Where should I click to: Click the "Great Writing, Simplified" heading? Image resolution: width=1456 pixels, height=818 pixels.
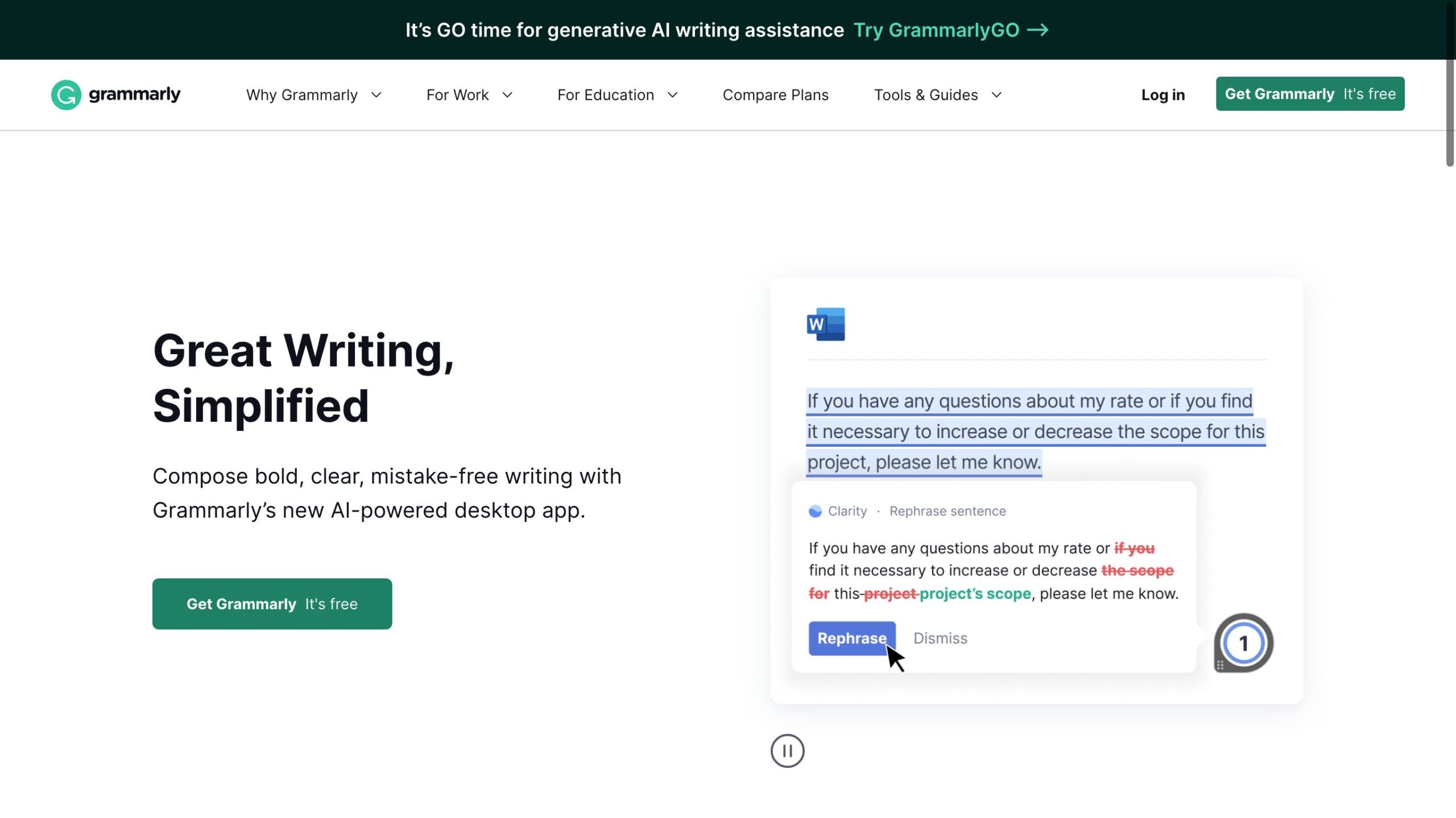[304, 378]
